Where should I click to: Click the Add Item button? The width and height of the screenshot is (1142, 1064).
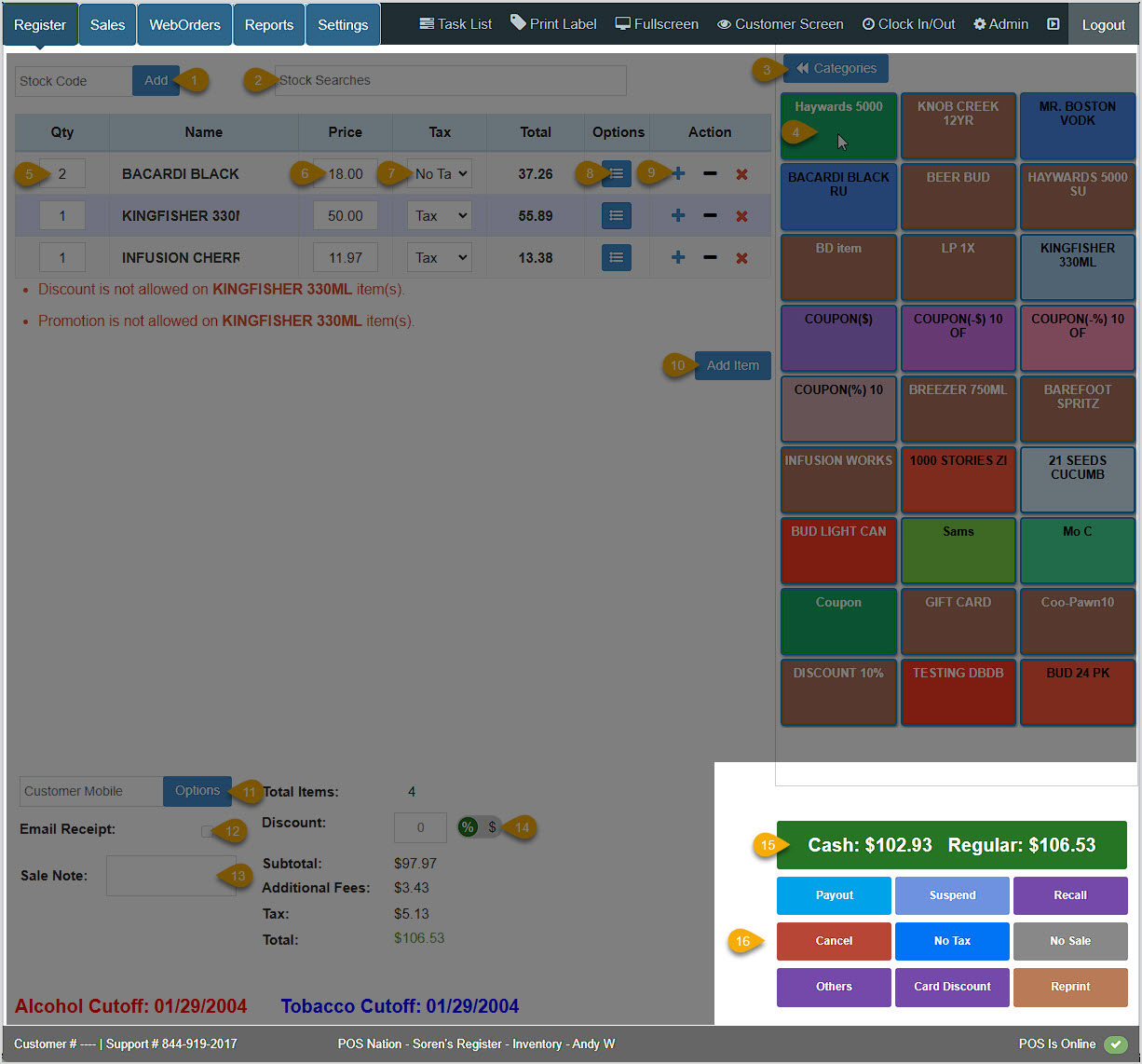(732, 365)
